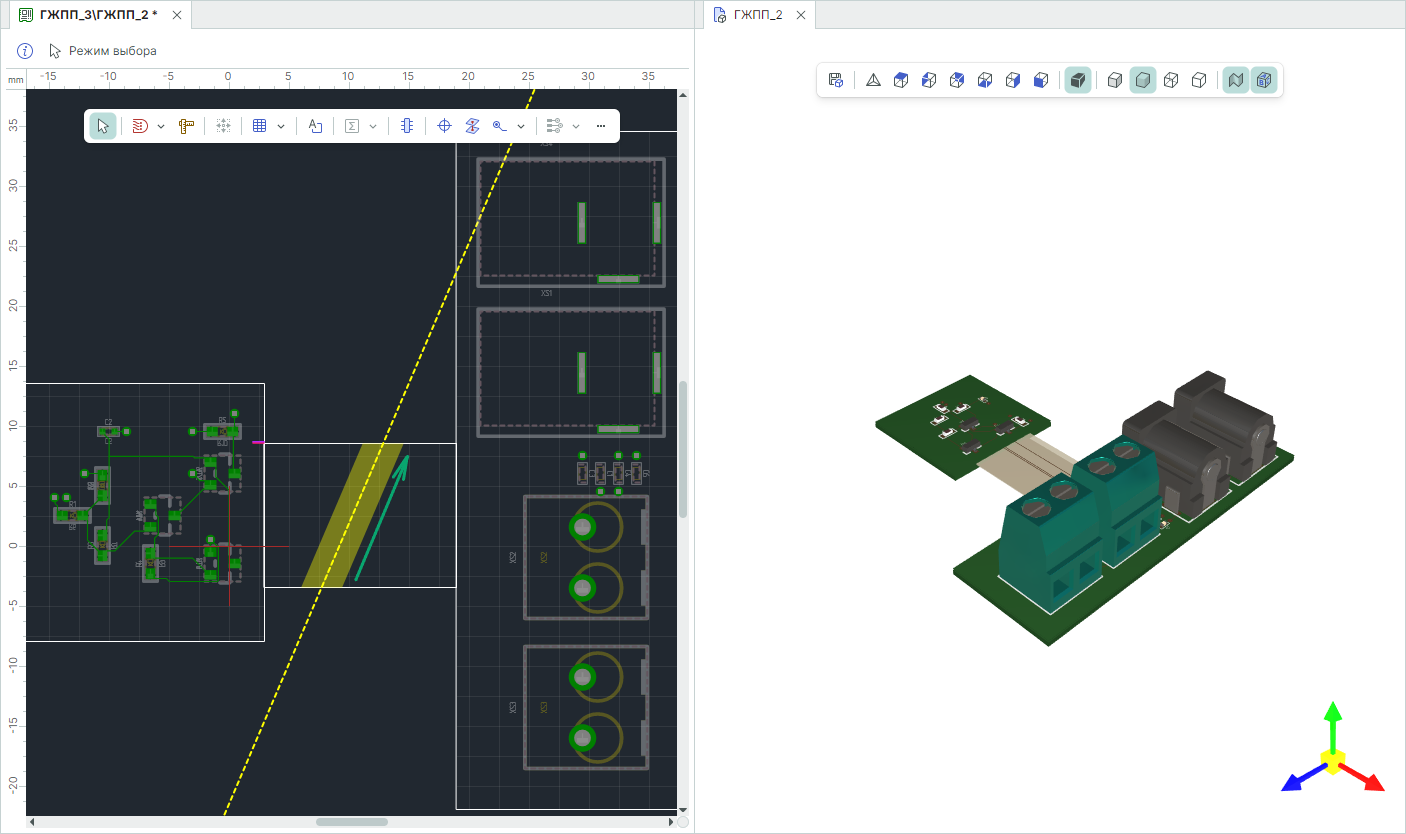The width and height of the screenshot is (1406, 834).
Task: Switch to the ГЖПП_3\ГЖПП_2 editor tab
Action: pyautogui.click(x=98, y=15)
